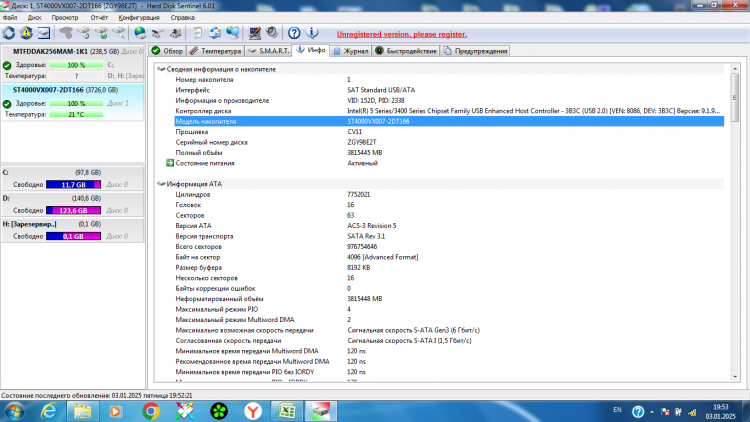Open Windows Explorer folder on the taskbar
The height and width of the screenshot is (422, 750).
coord(83,411)
